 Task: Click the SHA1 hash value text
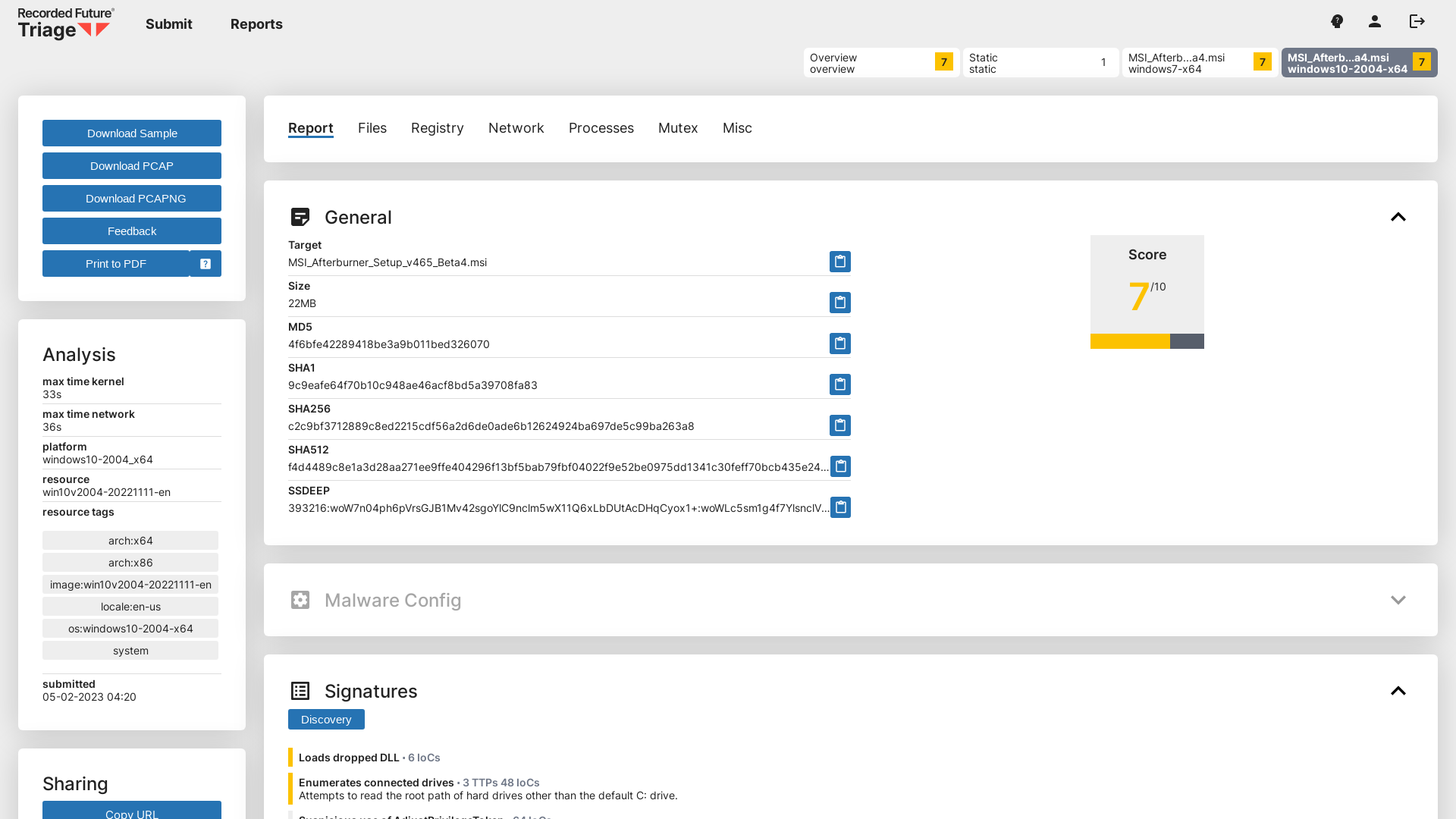click(413, 385)
